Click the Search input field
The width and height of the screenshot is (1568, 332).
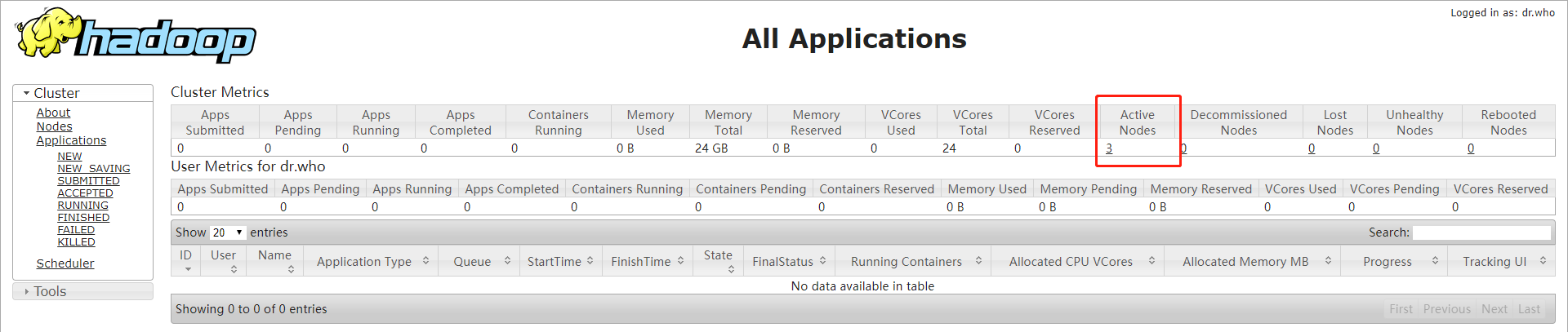(1481, 232)
